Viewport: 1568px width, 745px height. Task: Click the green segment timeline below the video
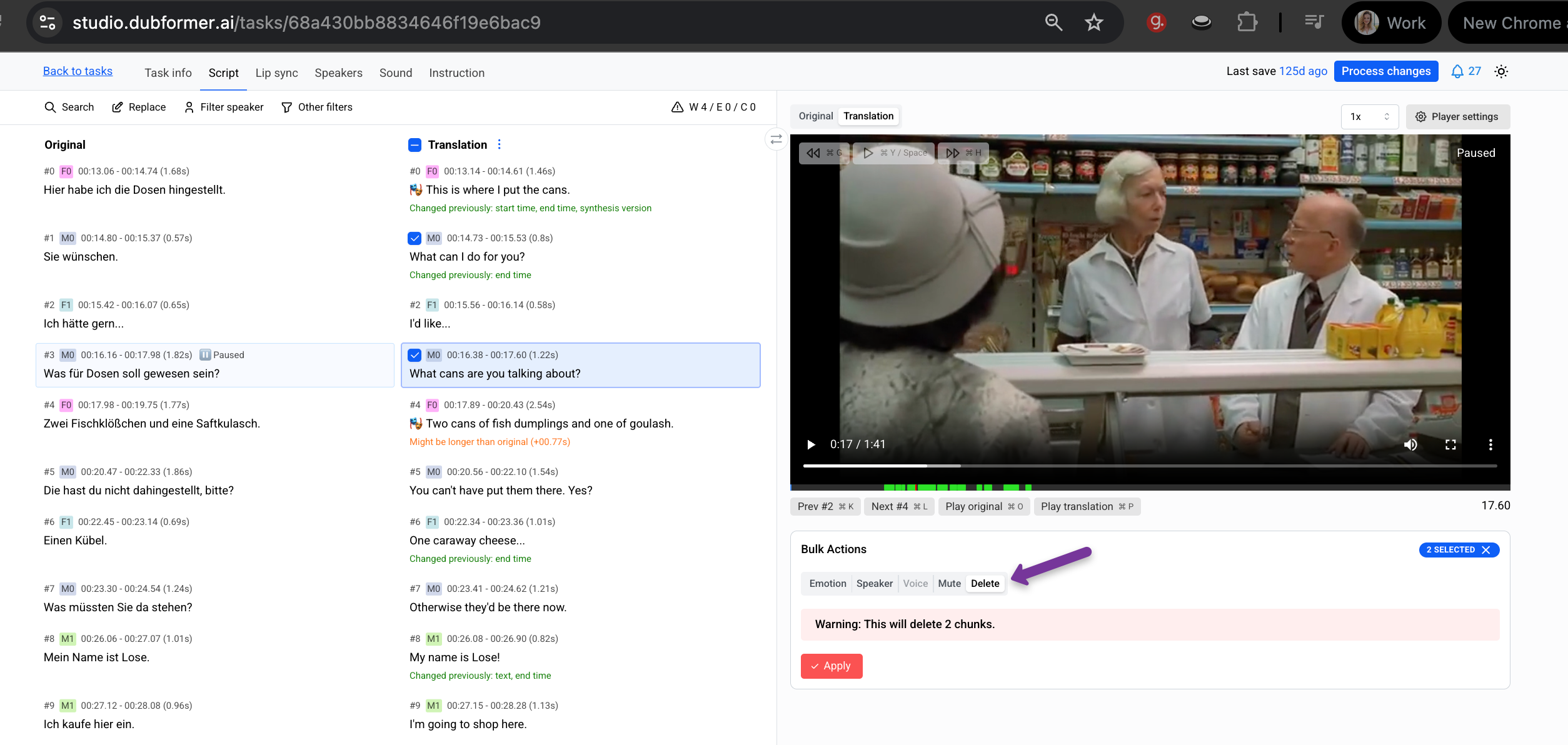coord(1150,487)
